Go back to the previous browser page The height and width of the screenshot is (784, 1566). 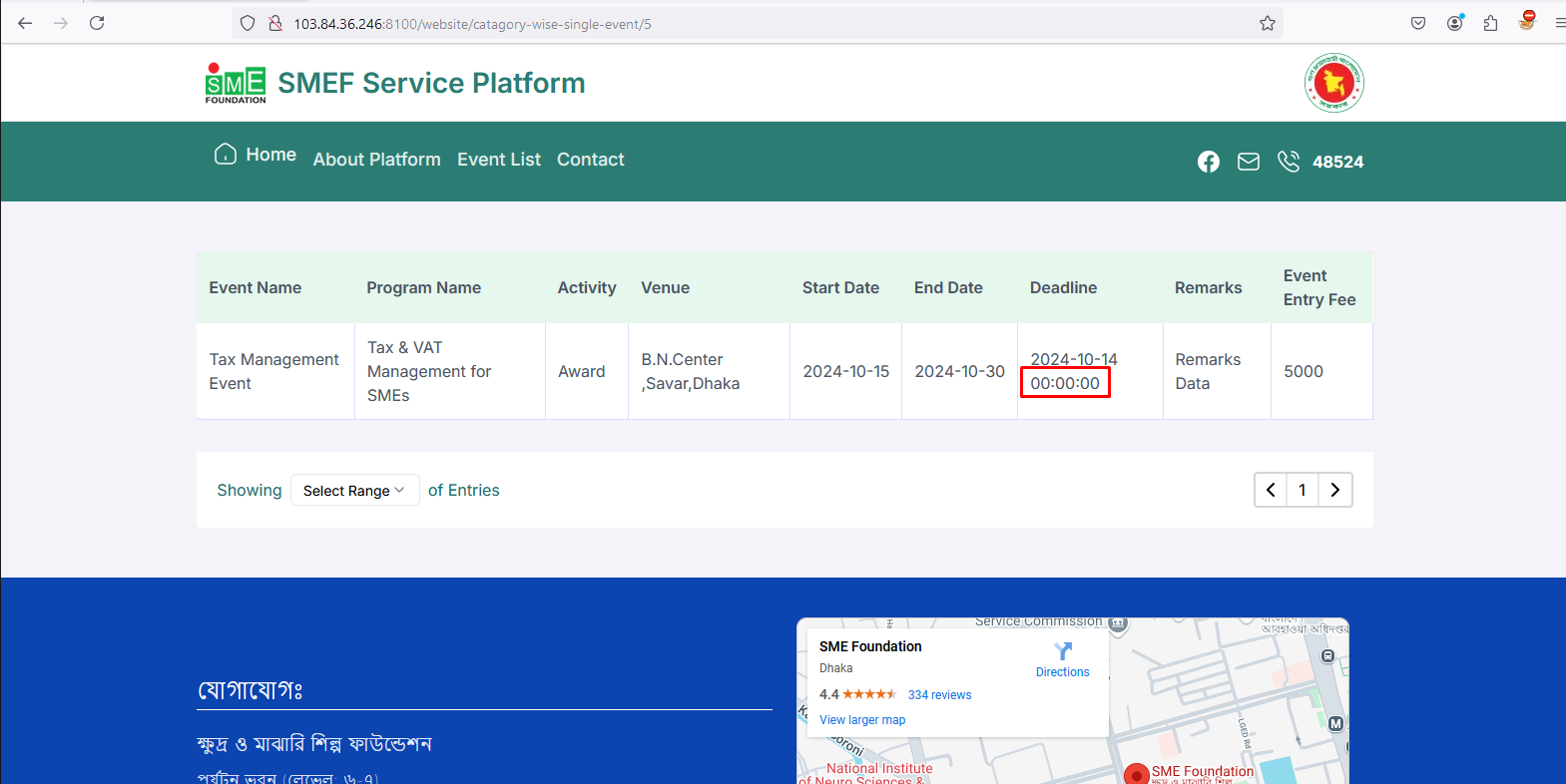click(25, 23)
